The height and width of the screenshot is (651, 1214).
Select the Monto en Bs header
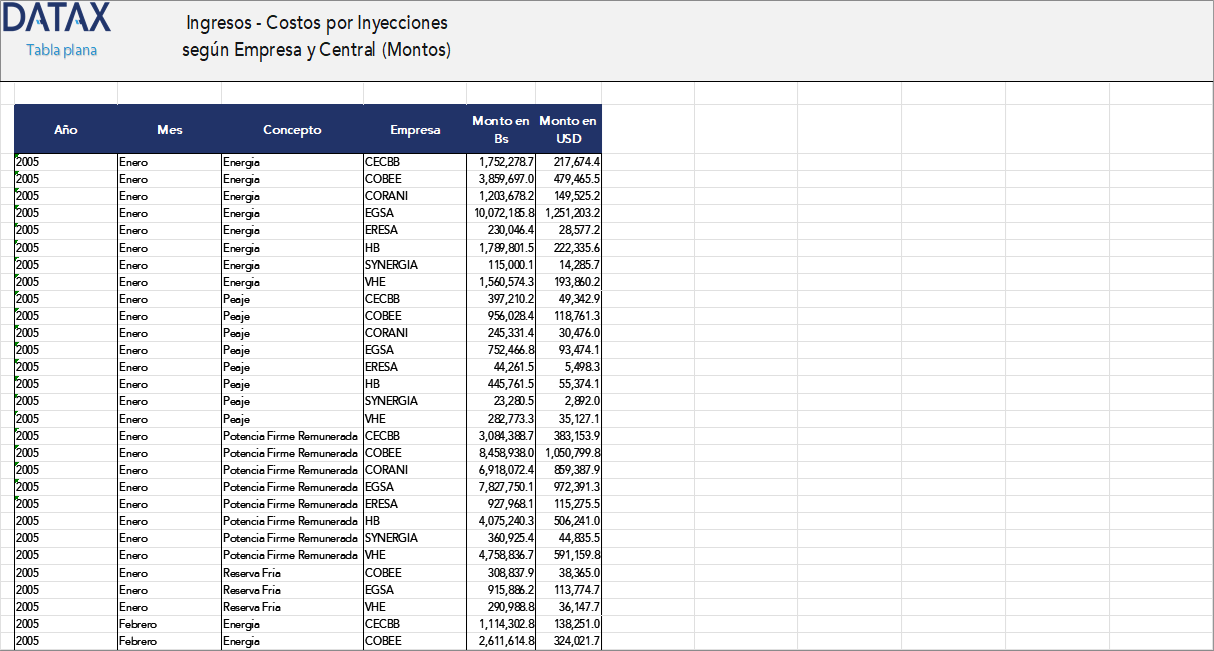pos(501,129)
